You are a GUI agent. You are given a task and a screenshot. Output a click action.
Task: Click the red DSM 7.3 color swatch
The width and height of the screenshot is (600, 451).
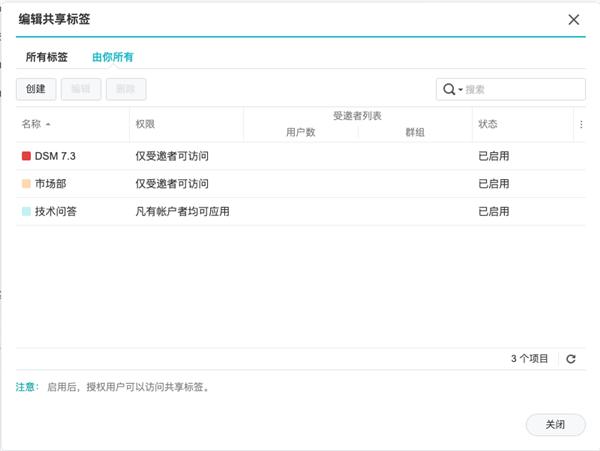pos(26,156)
